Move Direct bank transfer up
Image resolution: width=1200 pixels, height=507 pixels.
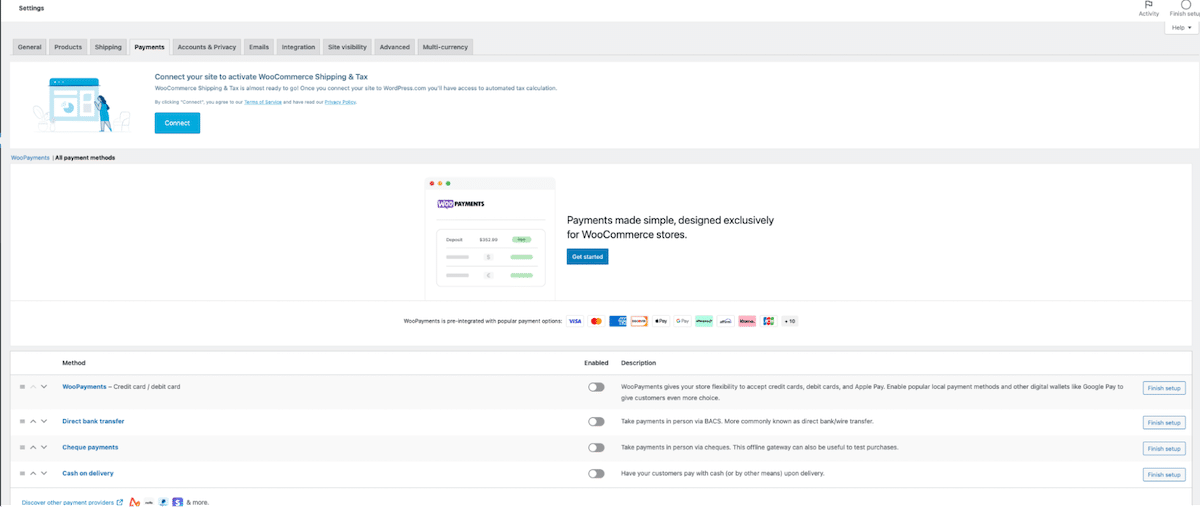pos(33,421)
